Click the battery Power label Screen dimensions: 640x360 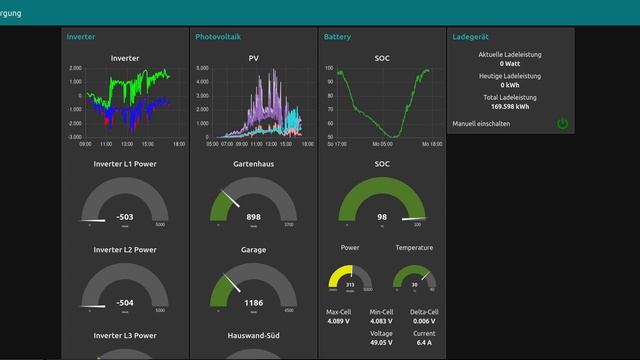[x=350, y=248]
